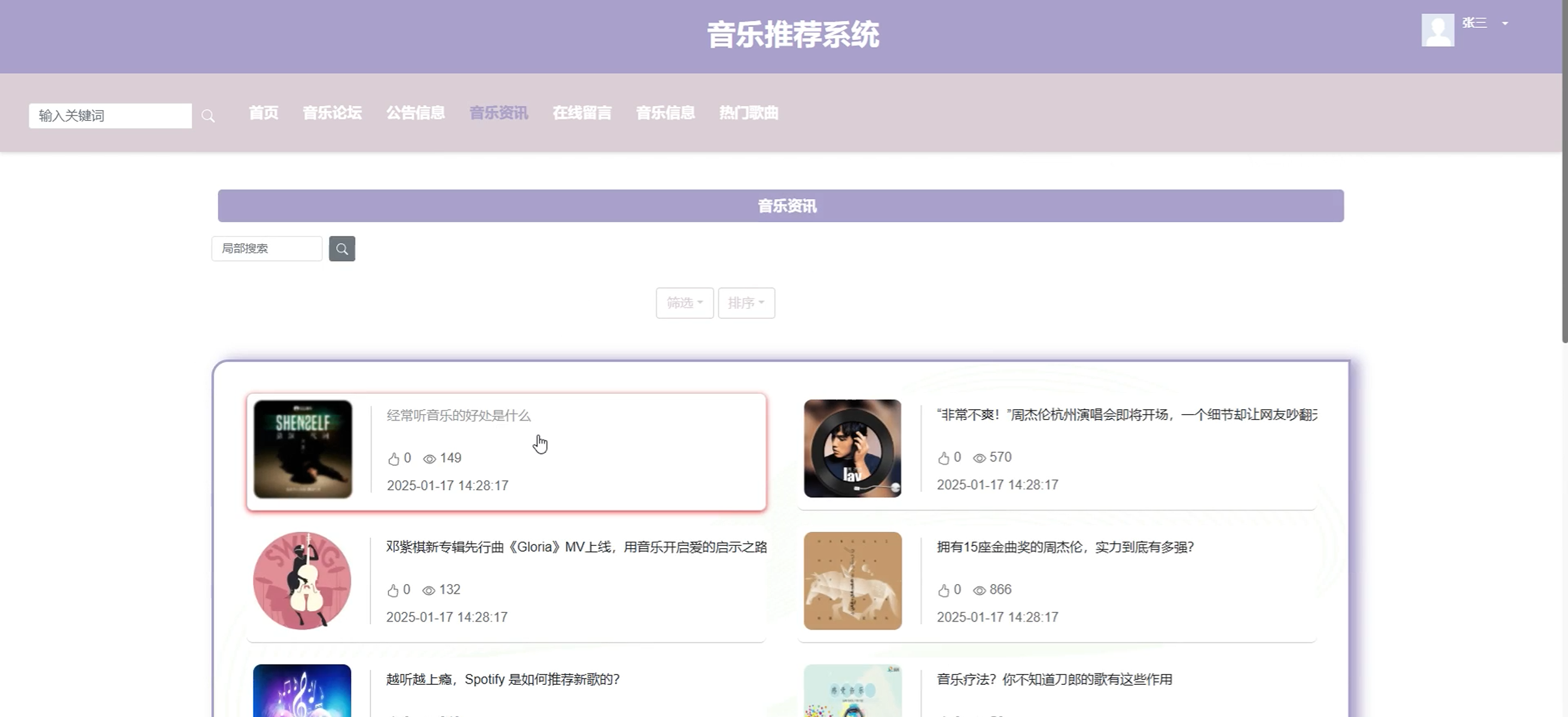
Task: Click the date under 拥有15座金曲奖的周杰伦
Action: click(998, 617)
